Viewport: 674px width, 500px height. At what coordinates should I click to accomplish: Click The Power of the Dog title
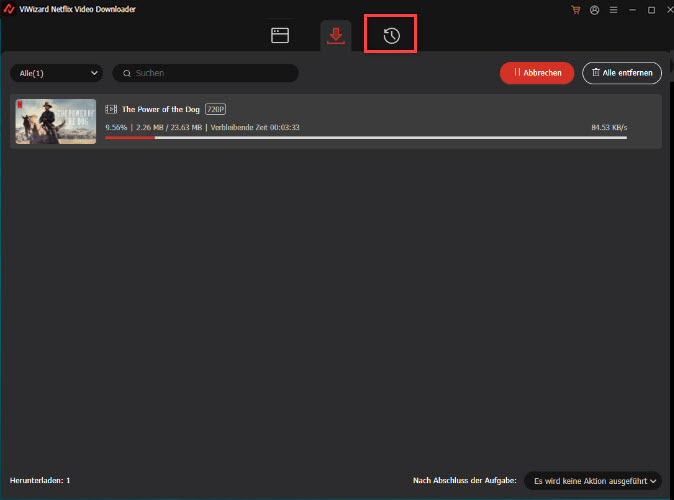click(161, 109)
